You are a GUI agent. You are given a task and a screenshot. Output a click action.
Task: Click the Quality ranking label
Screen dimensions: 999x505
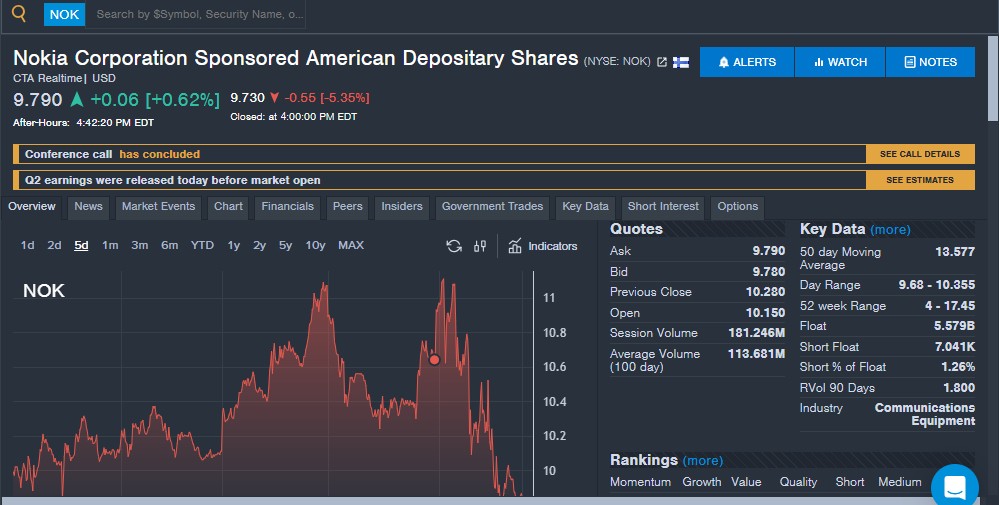(798, 482)
